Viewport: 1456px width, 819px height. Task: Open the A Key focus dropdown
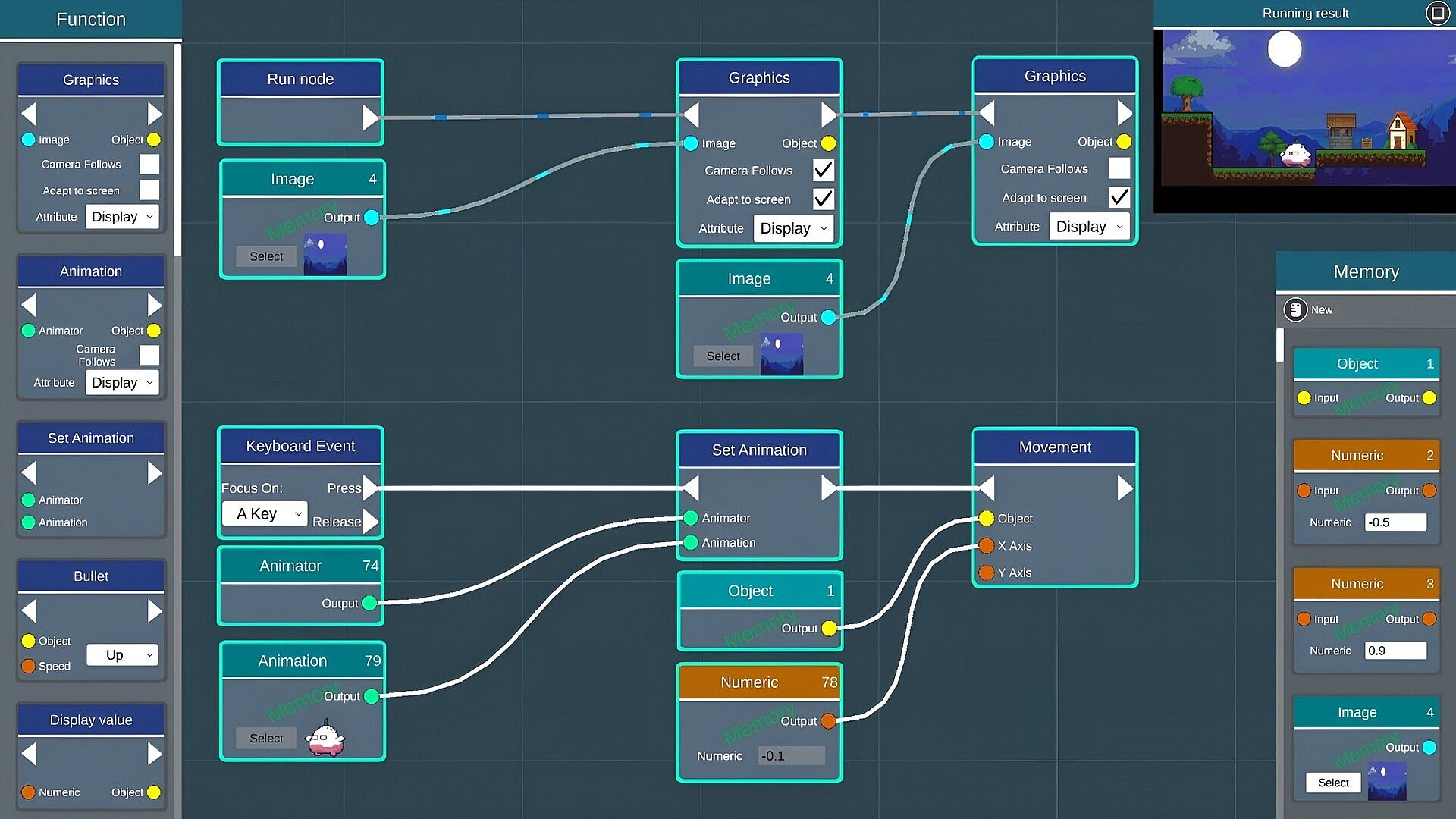pos(265,513)
